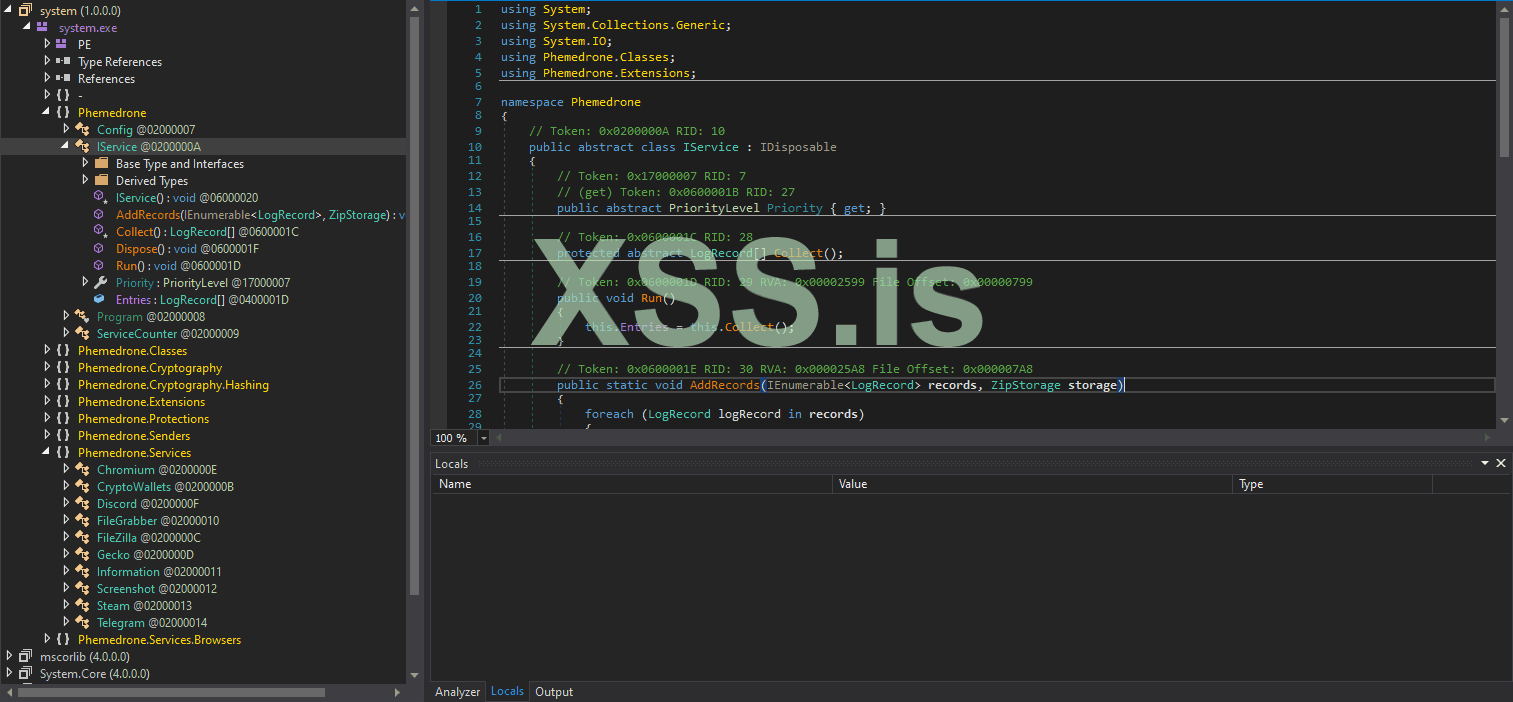Click the mscorlib assembly icon
Screen dimensions: 1513x702
[26, 657]
